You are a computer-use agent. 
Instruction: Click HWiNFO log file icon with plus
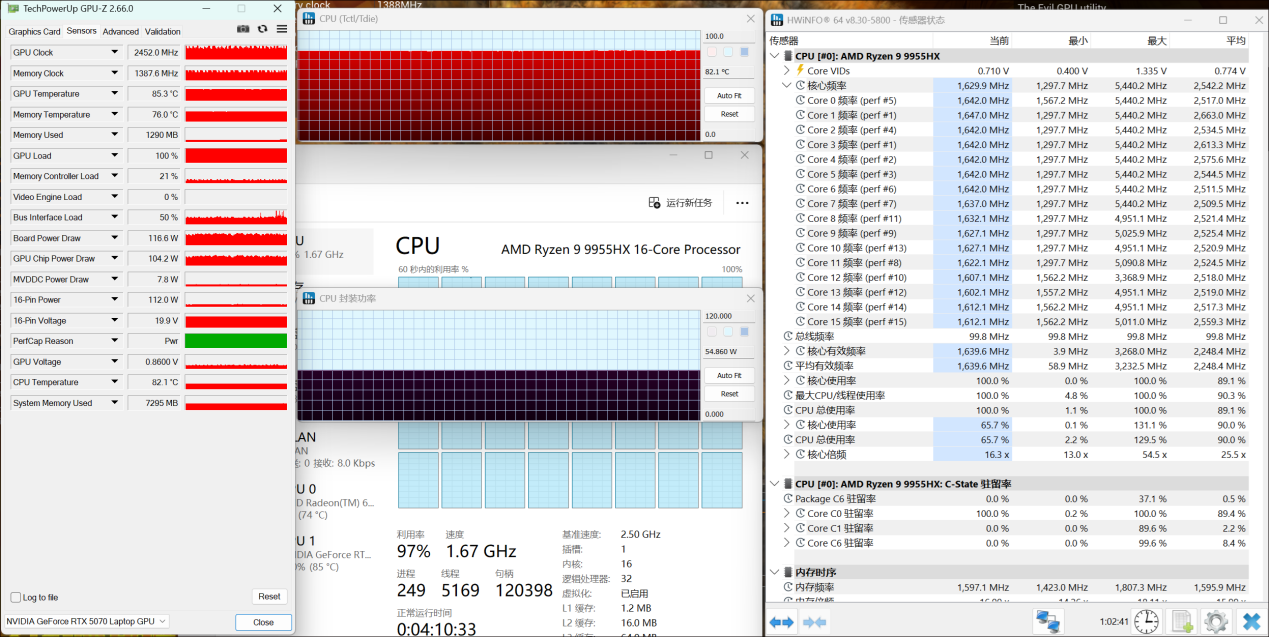coord(1181,622)
